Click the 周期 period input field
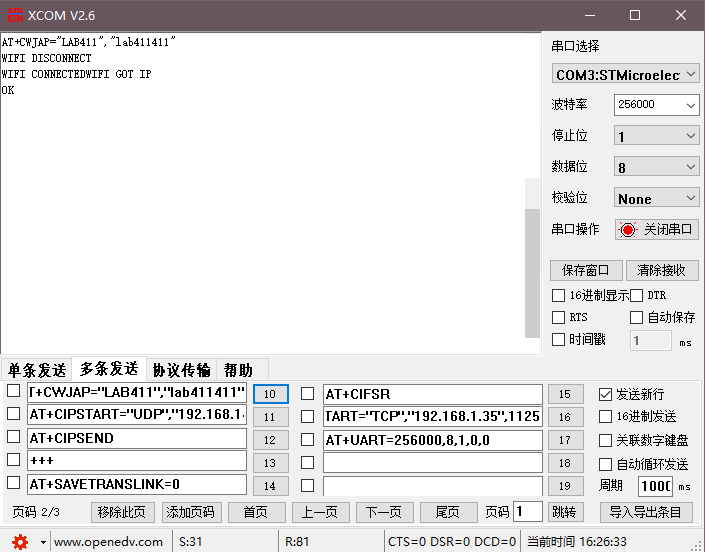Viewport: 705px width, 552px height. coord(655,486)
